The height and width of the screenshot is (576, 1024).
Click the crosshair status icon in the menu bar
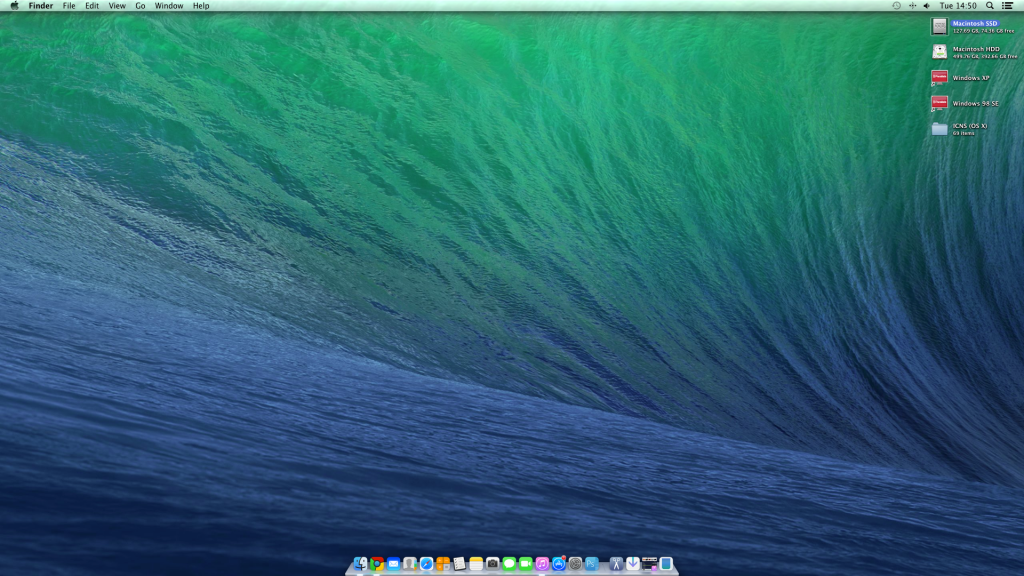point(912,6)
